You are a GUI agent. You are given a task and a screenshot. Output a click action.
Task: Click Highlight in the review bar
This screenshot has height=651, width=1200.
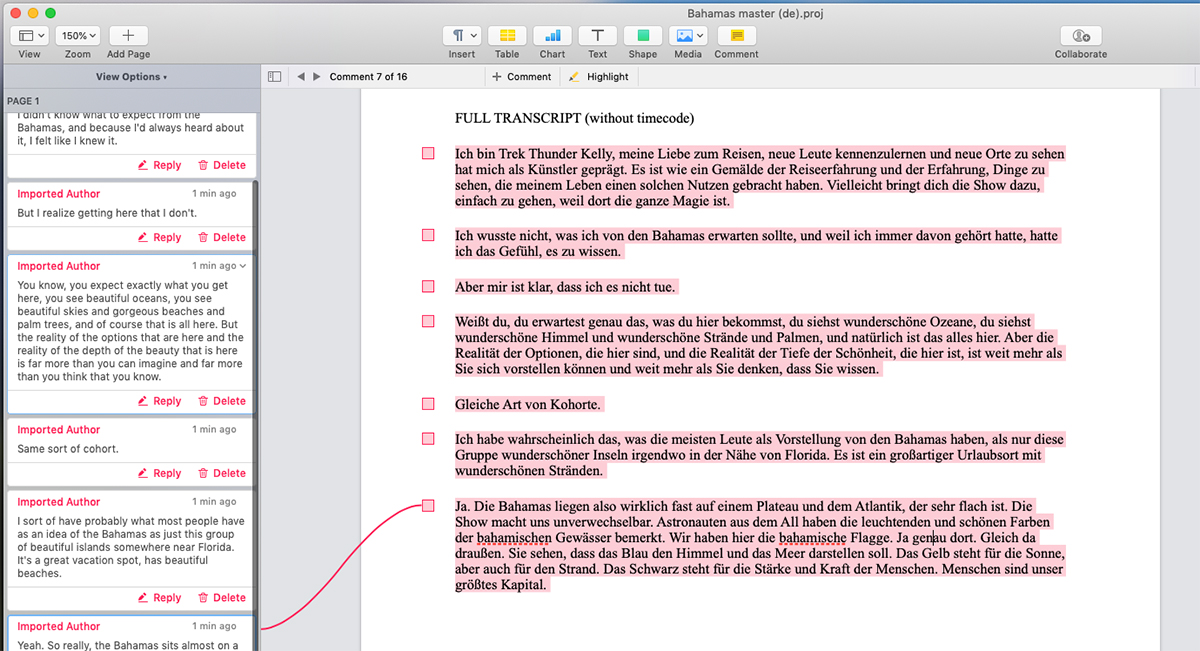[x=599, y=77]
